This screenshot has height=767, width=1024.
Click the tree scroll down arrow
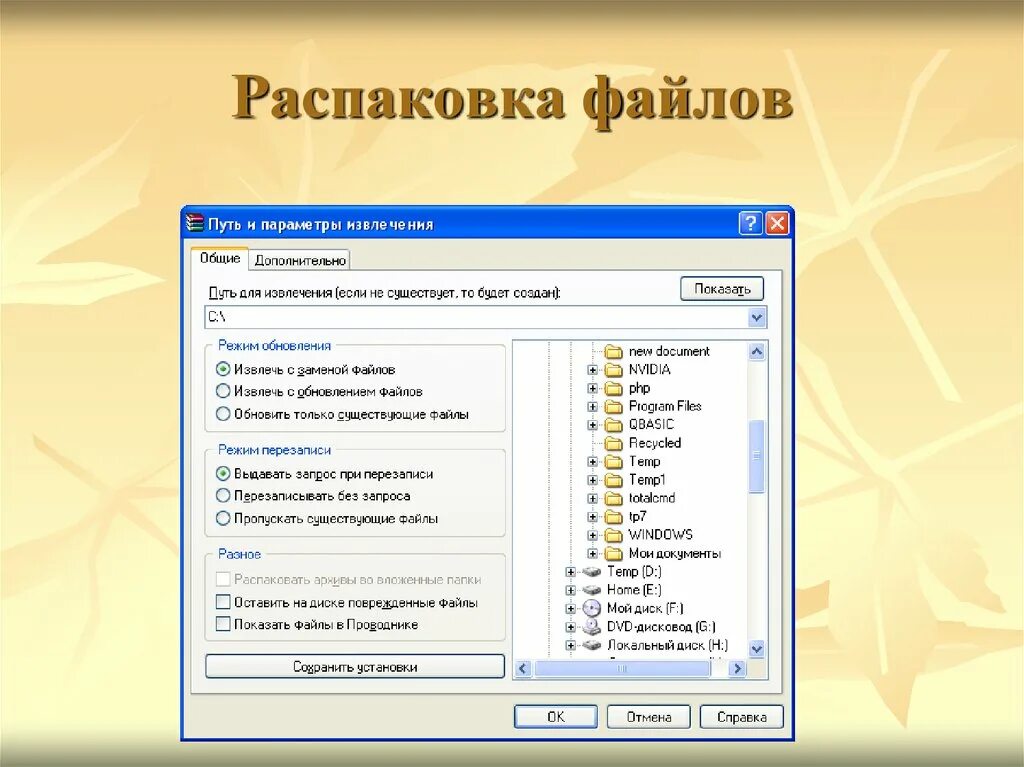click(756, 649)
